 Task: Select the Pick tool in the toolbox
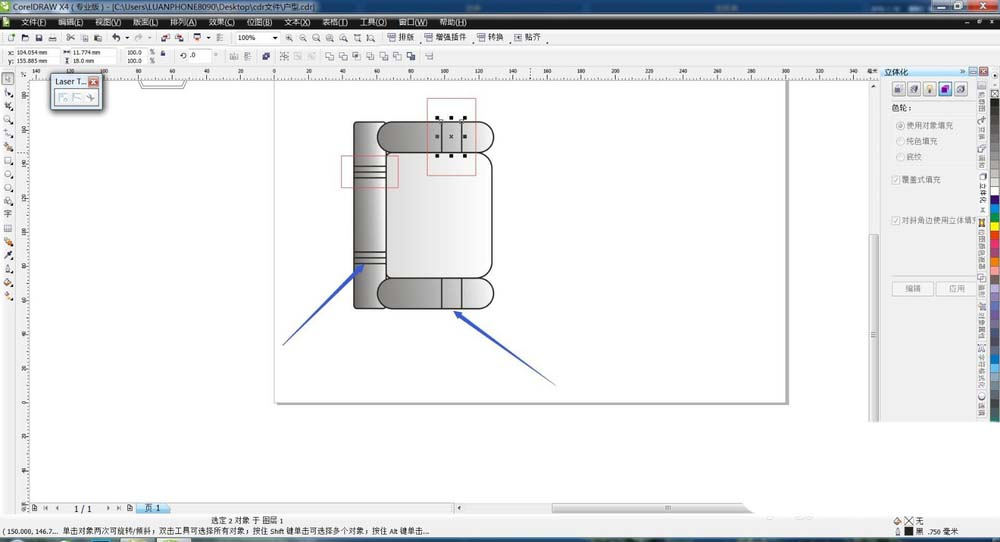click(8, 78)
